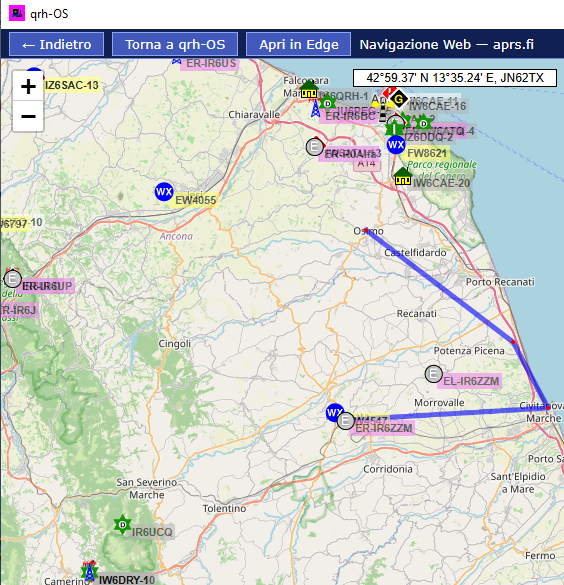The width and height of the screenshot is (564, 585).
Task: Click the IW6CAE-20 station label
Action: 441,183
